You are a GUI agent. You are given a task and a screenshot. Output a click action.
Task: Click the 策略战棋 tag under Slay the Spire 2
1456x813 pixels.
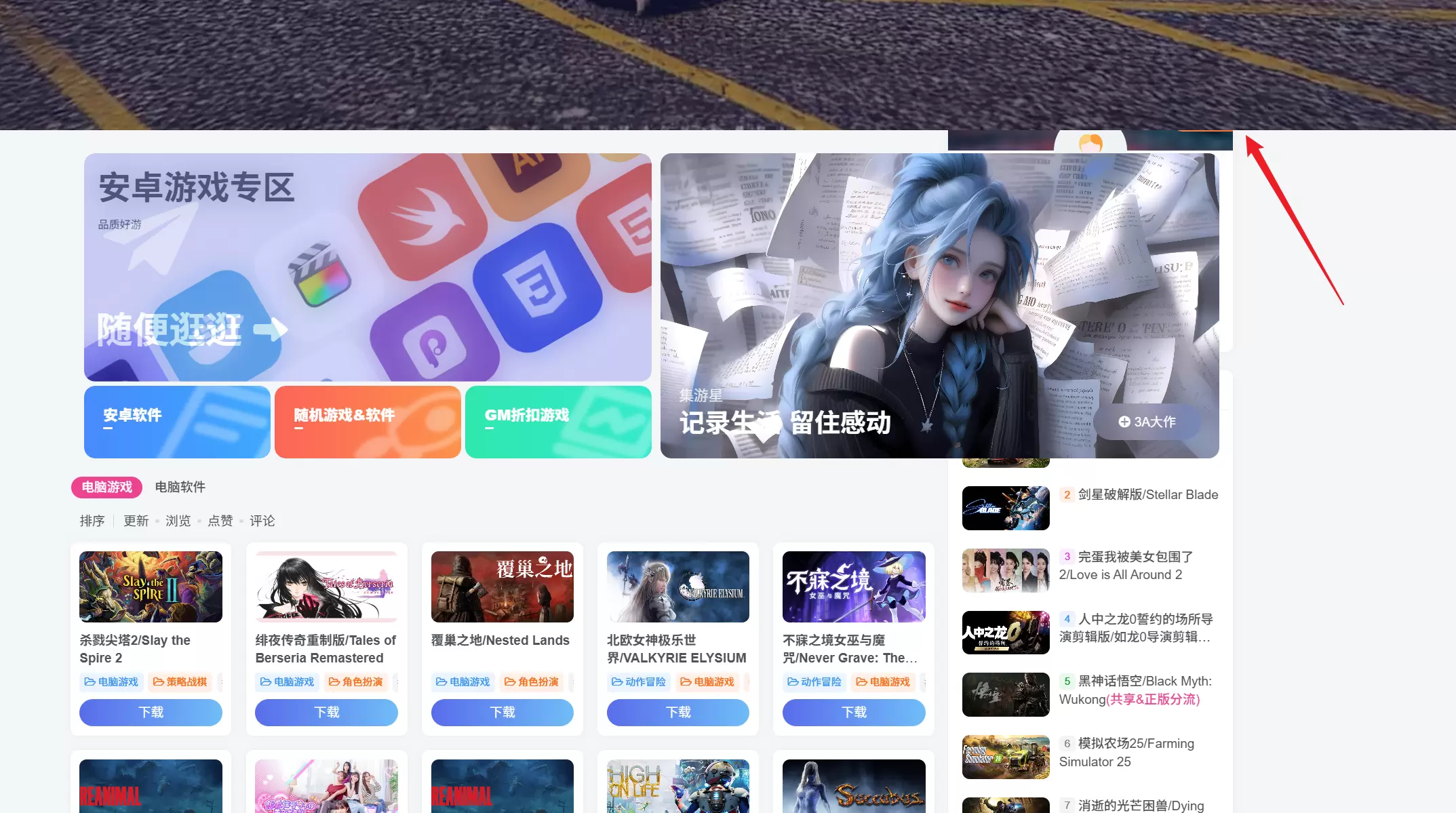(x=180, y=681)
